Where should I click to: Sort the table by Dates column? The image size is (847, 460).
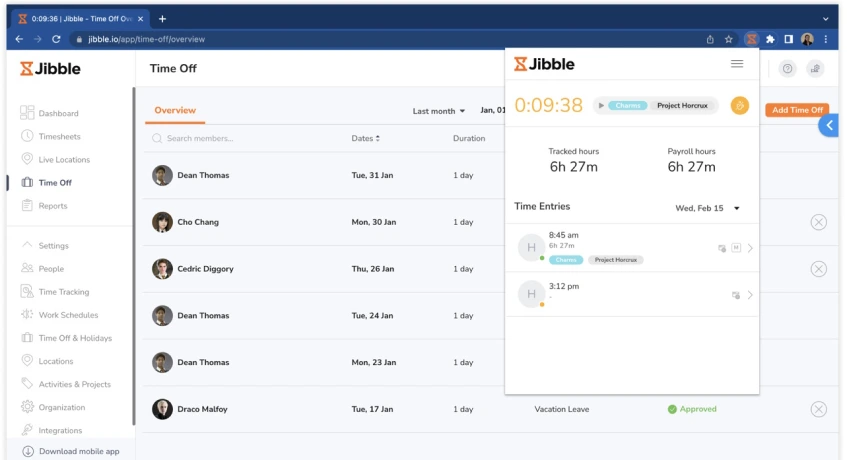click(365, 138)
